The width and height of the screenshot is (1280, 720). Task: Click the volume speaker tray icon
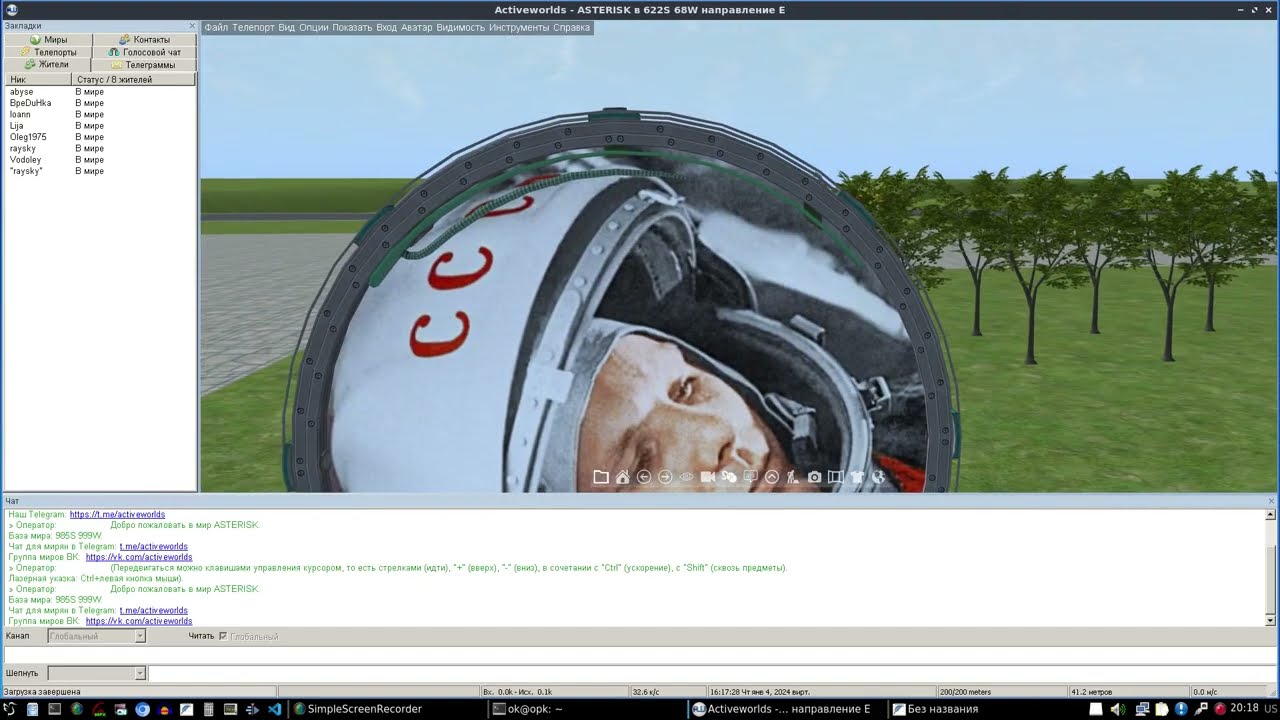(1118, 709)
